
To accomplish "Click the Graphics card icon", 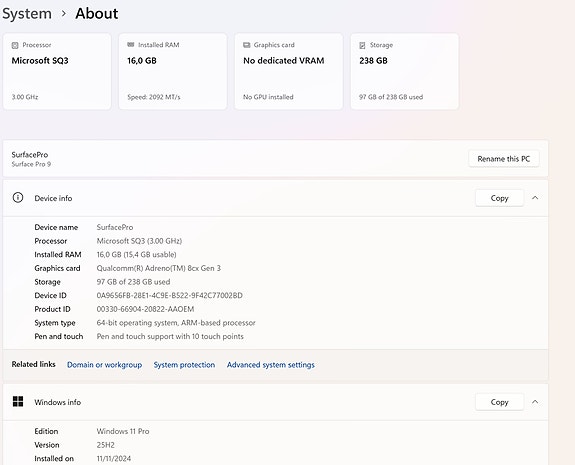I will tap(246, 45).
